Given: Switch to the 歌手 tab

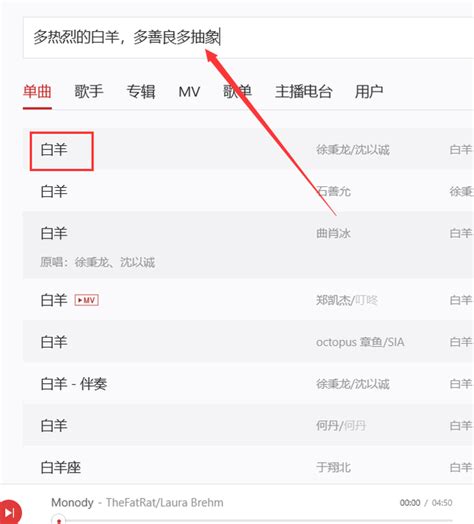Looking at the screenshot, I should pos(89,91).
